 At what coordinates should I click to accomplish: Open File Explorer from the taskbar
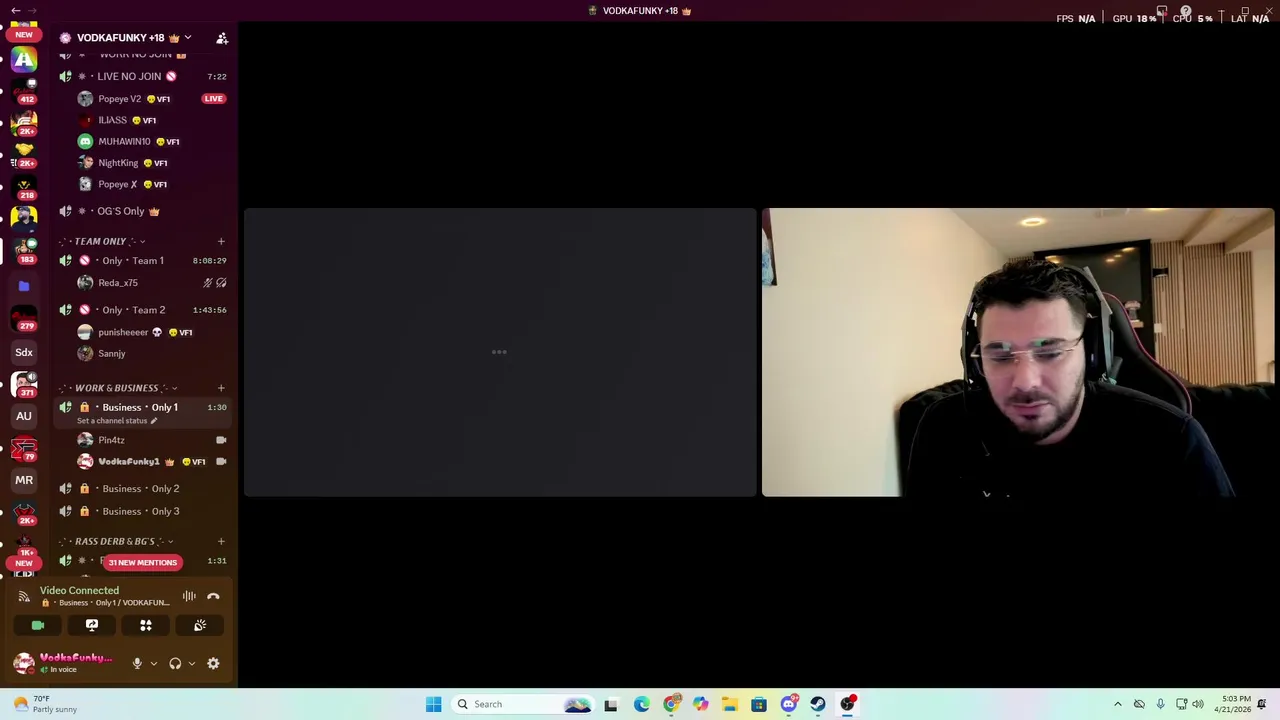pyautogui.click(x=730, y=704)
